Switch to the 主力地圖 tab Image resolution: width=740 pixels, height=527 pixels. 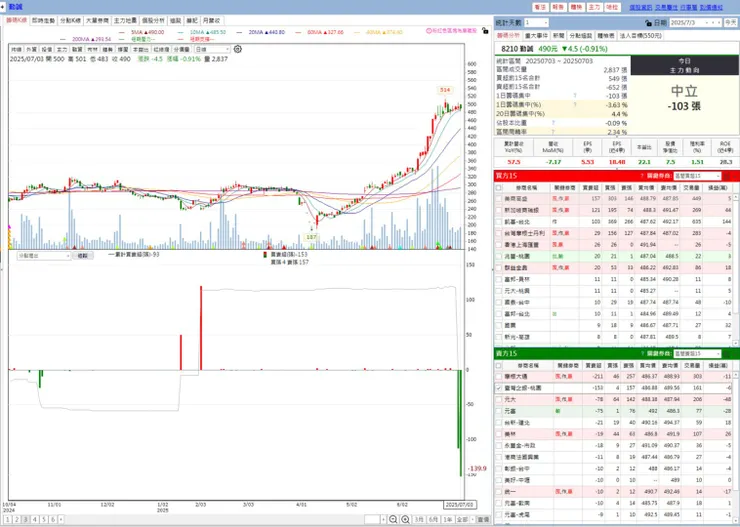(125, 21)
